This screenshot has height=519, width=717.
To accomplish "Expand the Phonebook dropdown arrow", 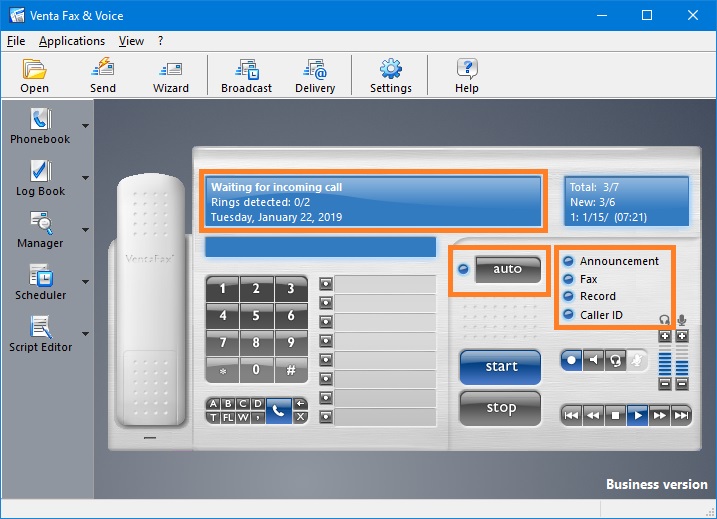I will (86, 126).
